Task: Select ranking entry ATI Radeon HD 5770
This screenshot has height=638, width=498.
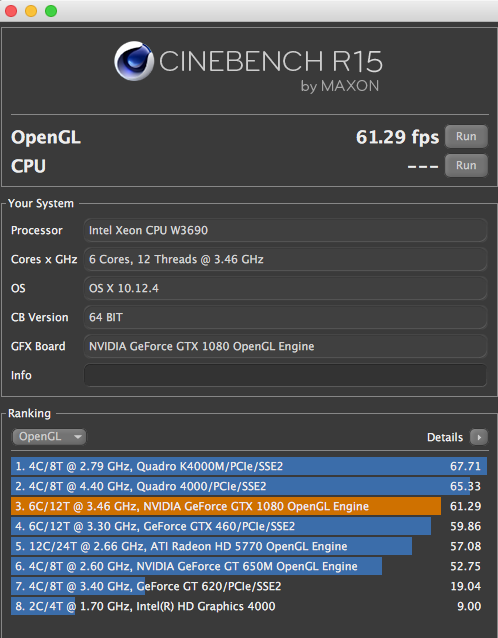Action: click(x=249, y=546)
